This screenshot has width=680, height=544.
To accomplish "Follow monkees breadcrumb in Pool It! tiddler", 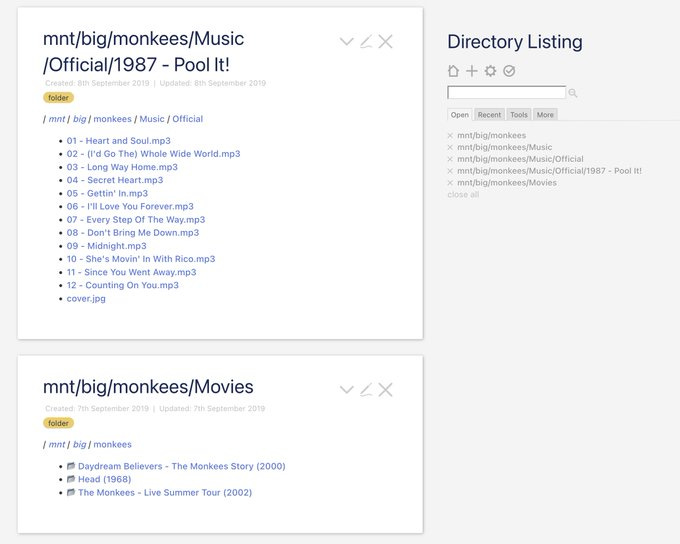I will [112, 119].
